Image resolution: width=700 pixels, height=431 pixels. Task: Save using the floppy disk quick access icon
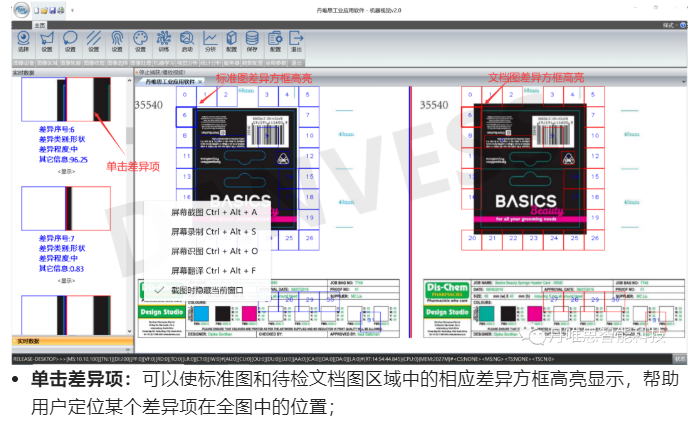pos(52,10)
